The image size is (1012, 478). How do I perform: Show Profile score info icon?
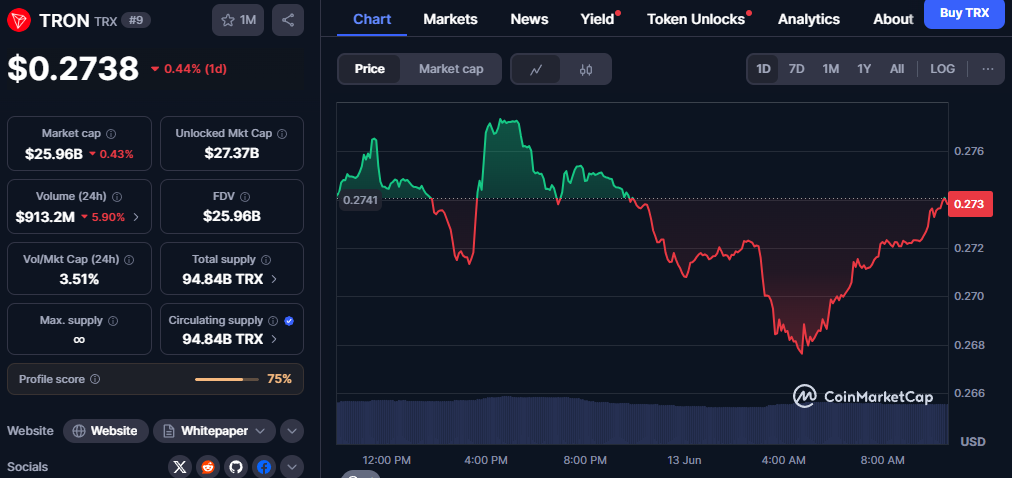pos(95,379)
